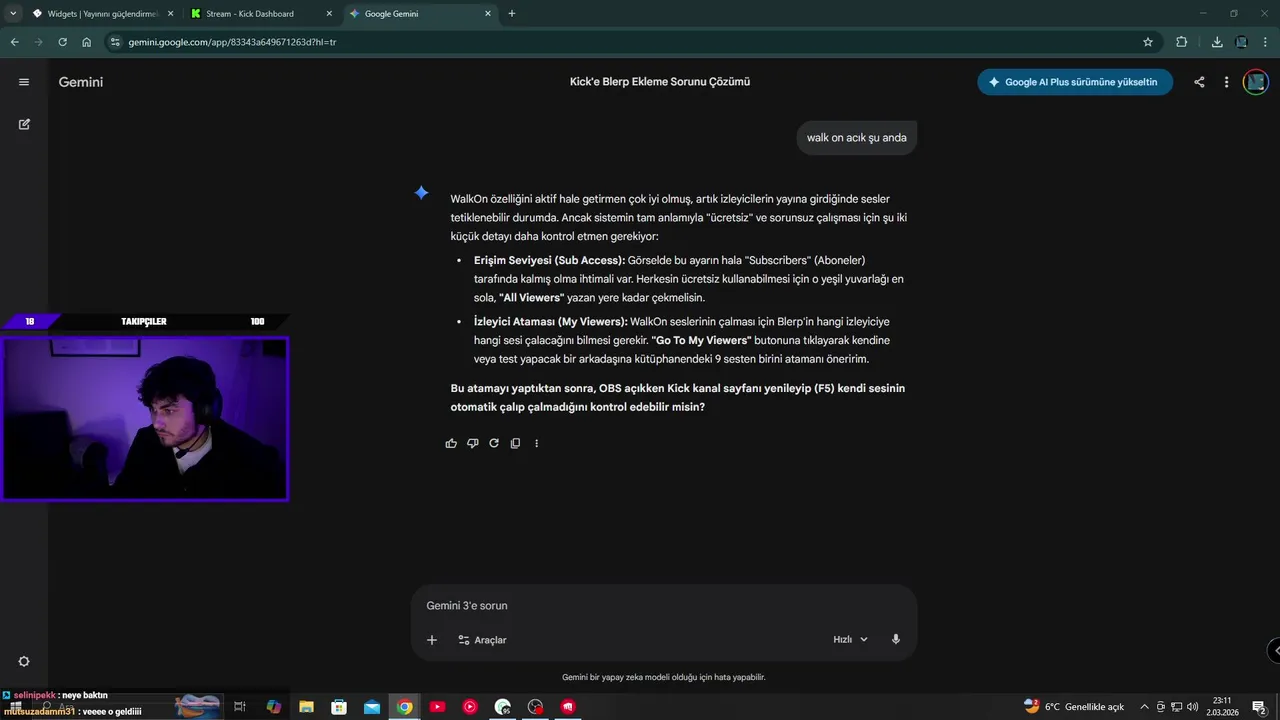Open the network icon in the system tray
Viewport: 1280px width, 720px height.
pos(1177,707)
